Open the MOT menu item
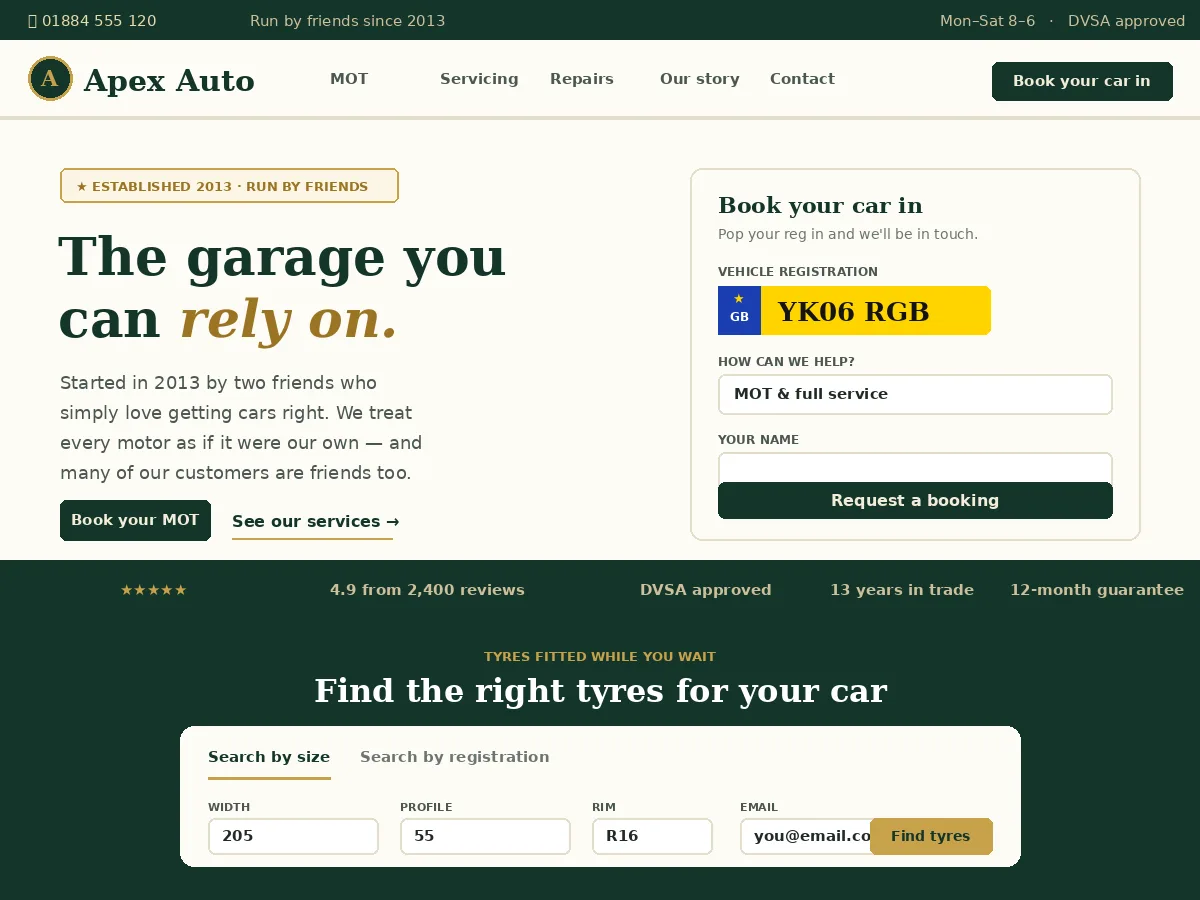 [x=349, y=79]
